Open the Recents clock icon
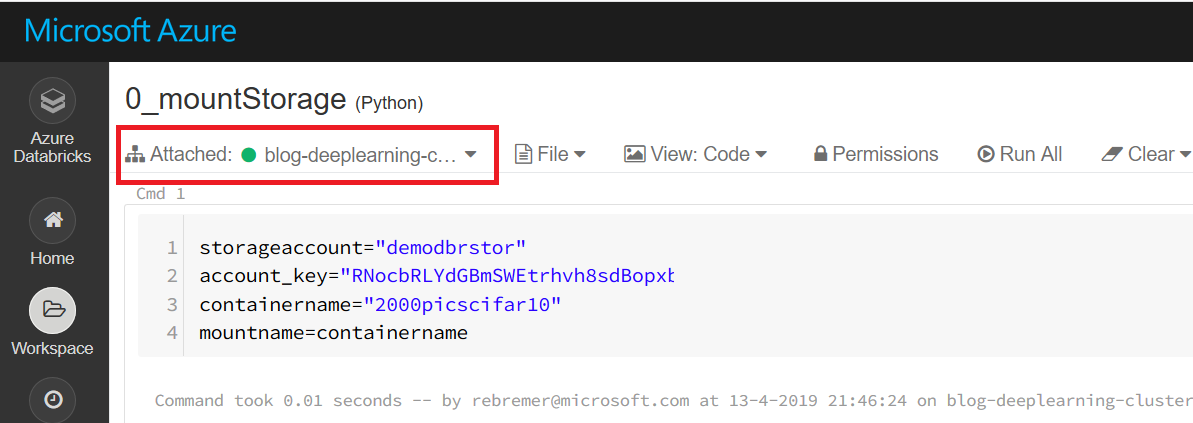 tap(52, 400)
